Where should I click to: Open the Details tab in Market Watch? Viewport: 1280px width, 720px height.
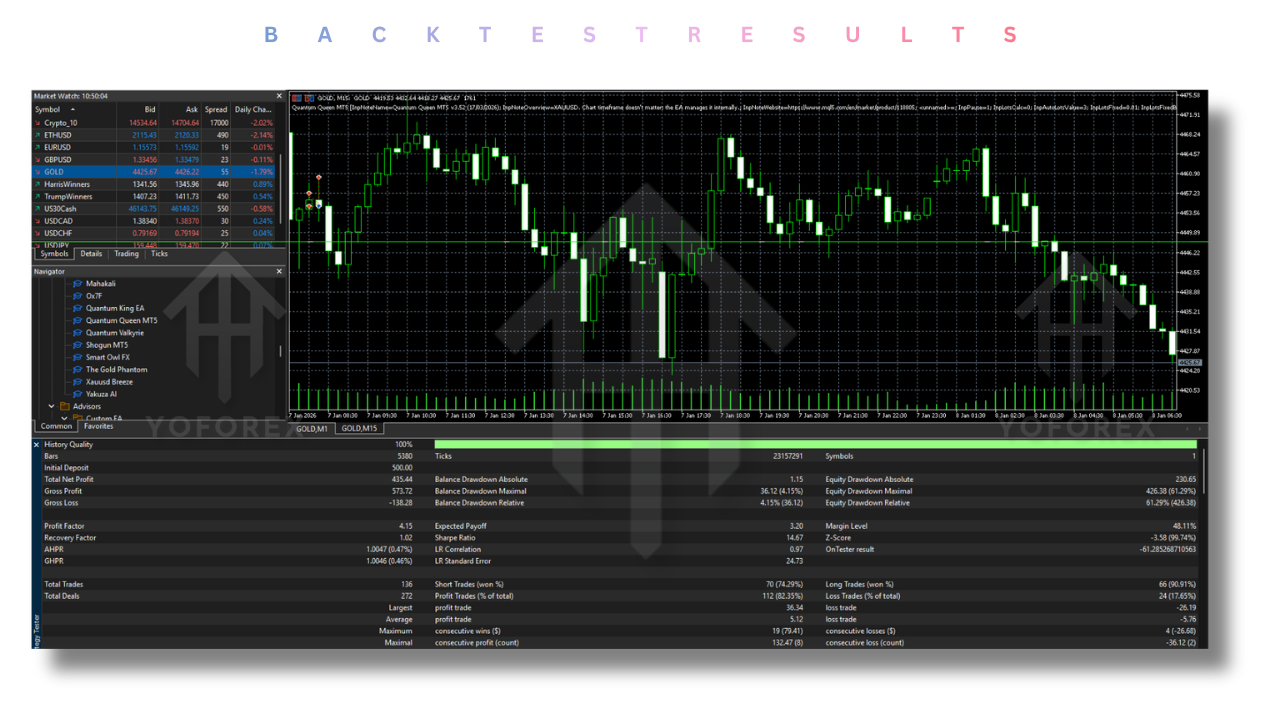click(91, 254)
